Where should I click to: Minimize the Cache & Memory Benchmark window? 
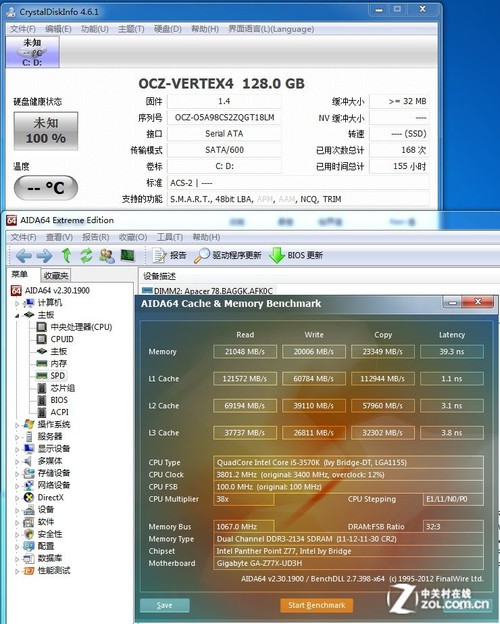(452, 302)
